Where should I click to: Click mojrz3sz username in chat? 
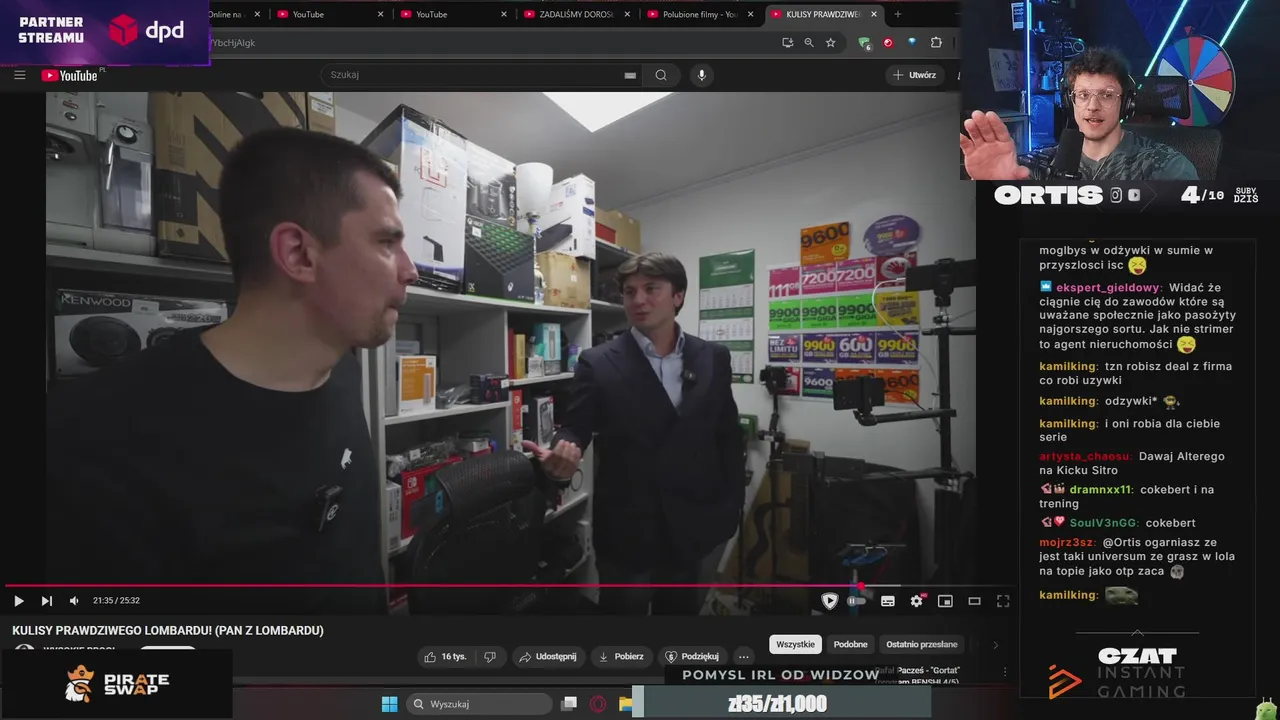pos(1068,542)
